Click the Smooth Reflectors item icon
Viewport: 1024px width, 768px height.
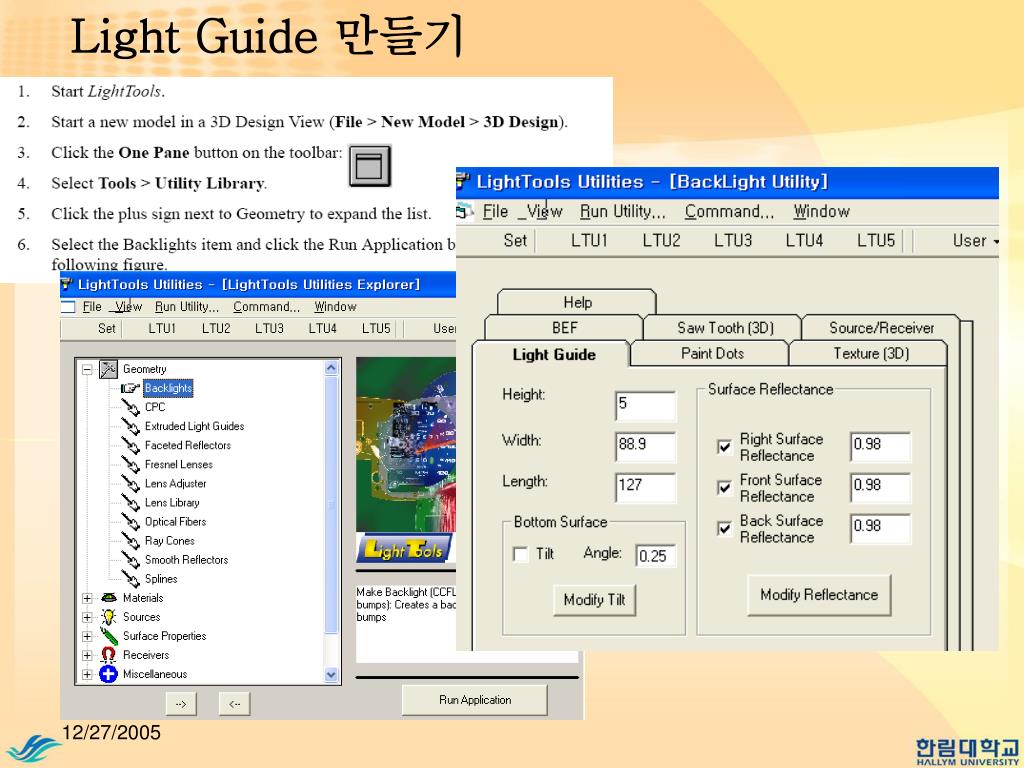(x=131, y=560)
